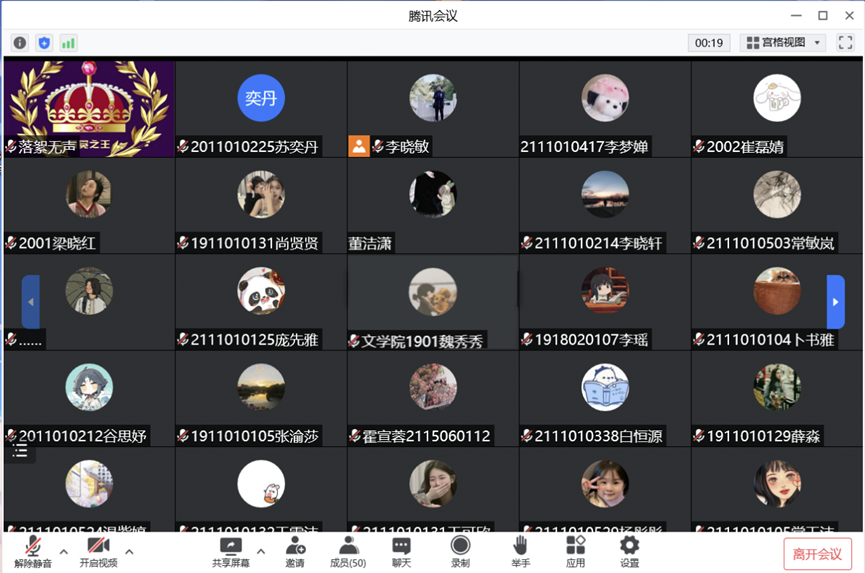Select 2111010417李梦婵 participant tile

605,109
